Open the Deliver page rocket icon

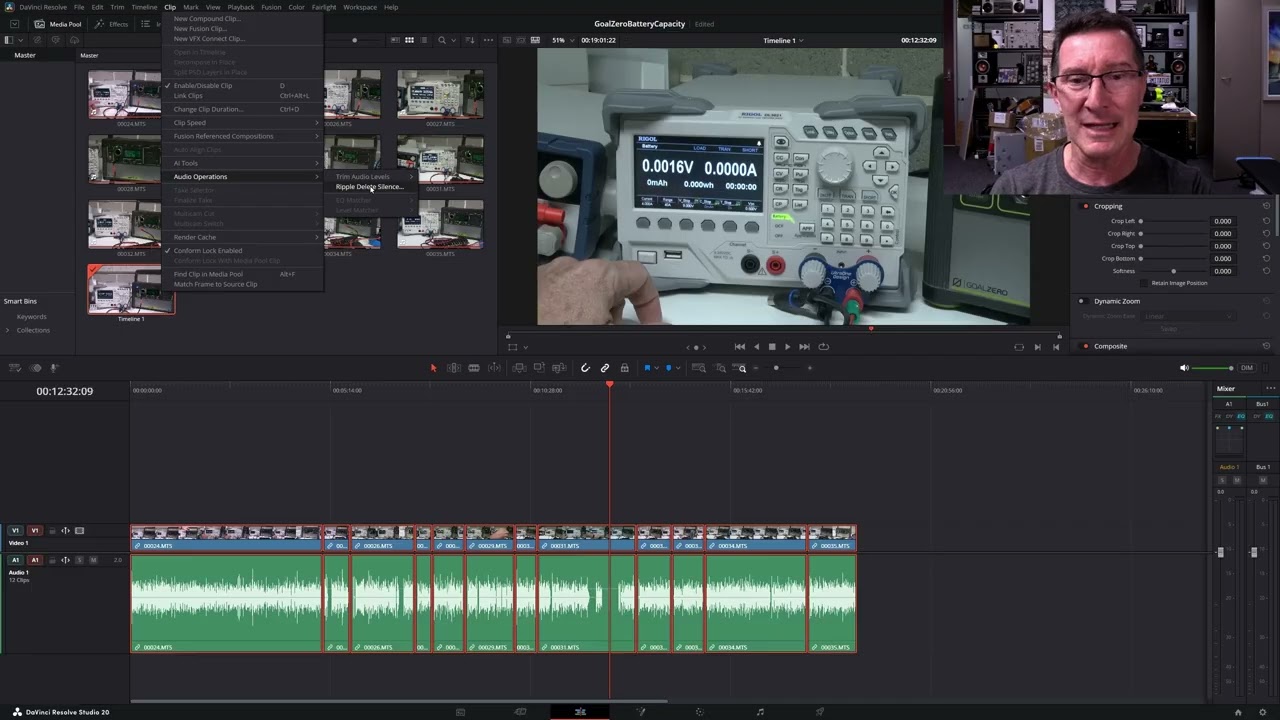pyautogui.click(x=820, y=712)
